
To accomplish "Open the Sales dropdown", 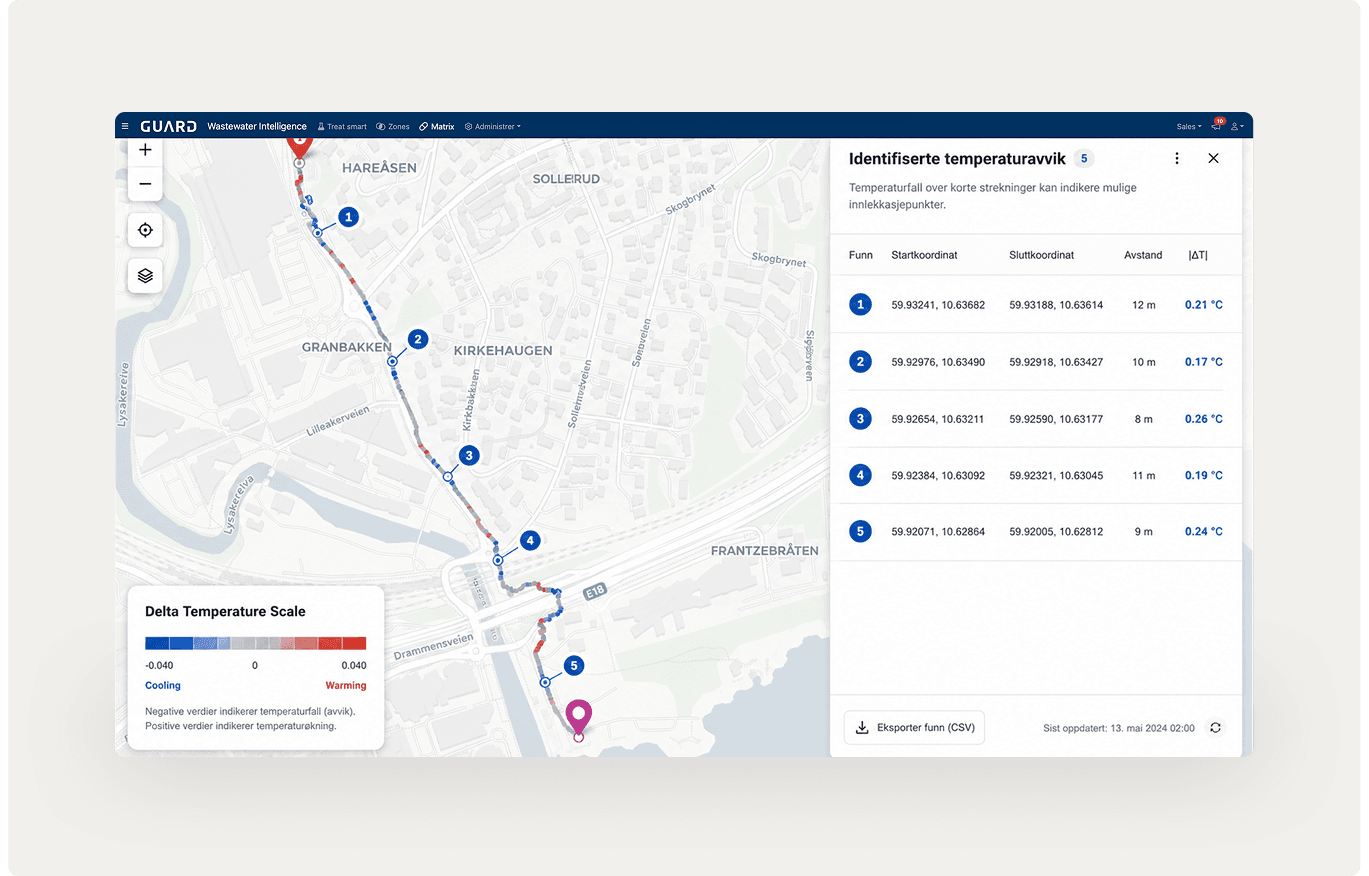I will [x=1189, y=127].
